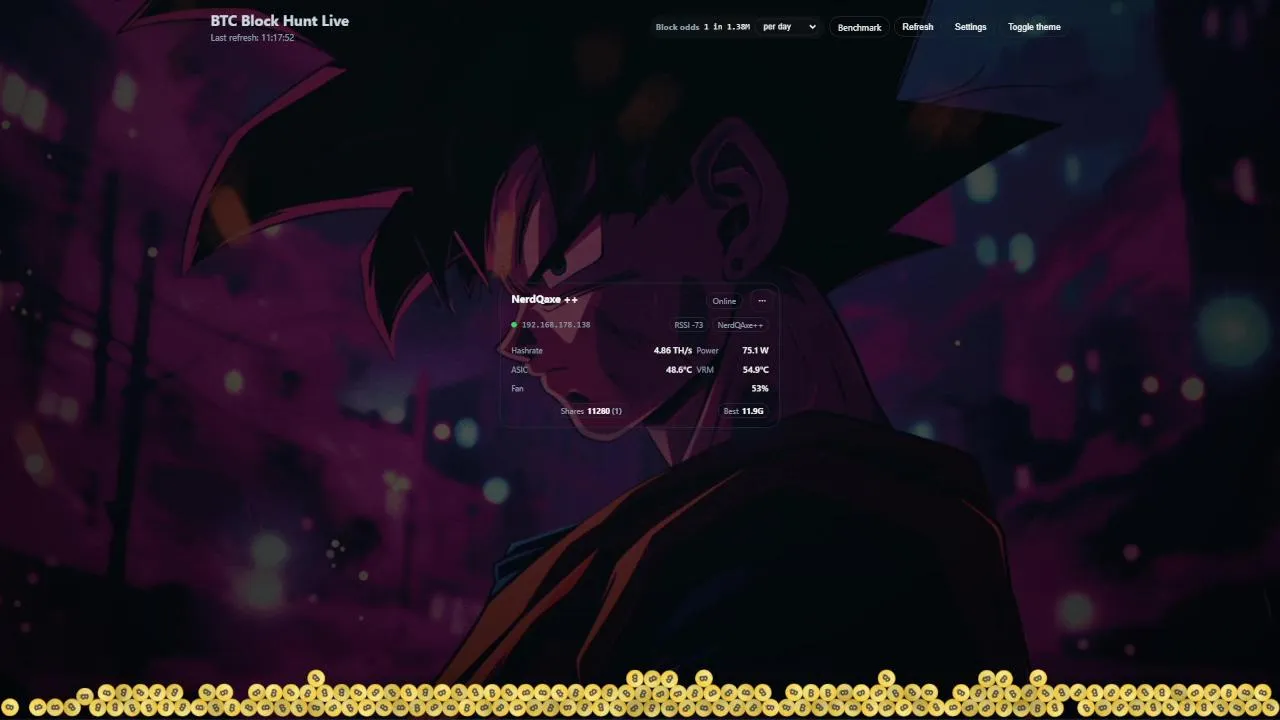Open the 'per day' block odds dropdown

[789, 27]
